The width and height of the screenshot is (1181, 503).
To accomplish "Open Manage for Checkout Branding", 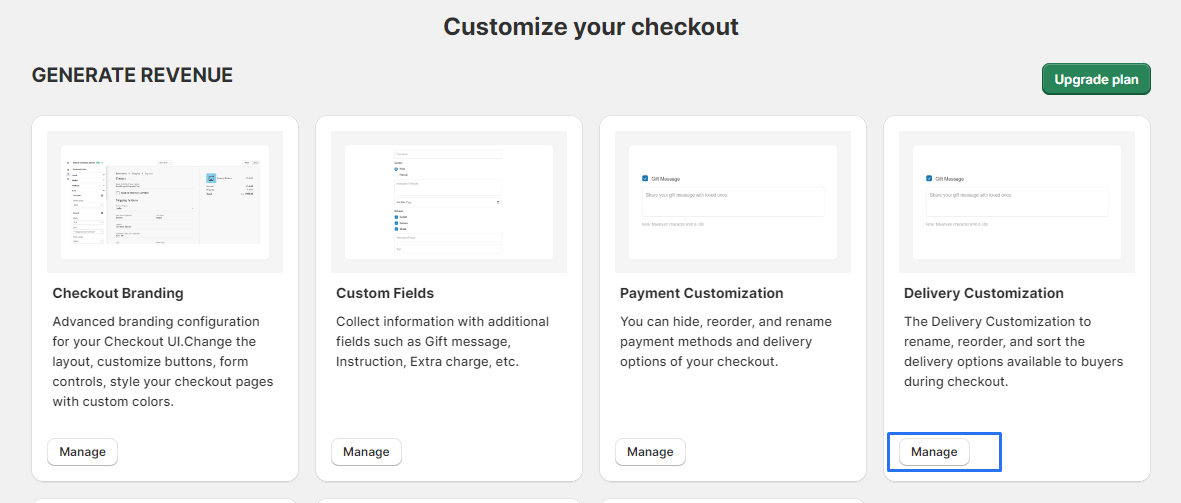I will [x=82, y=452].
